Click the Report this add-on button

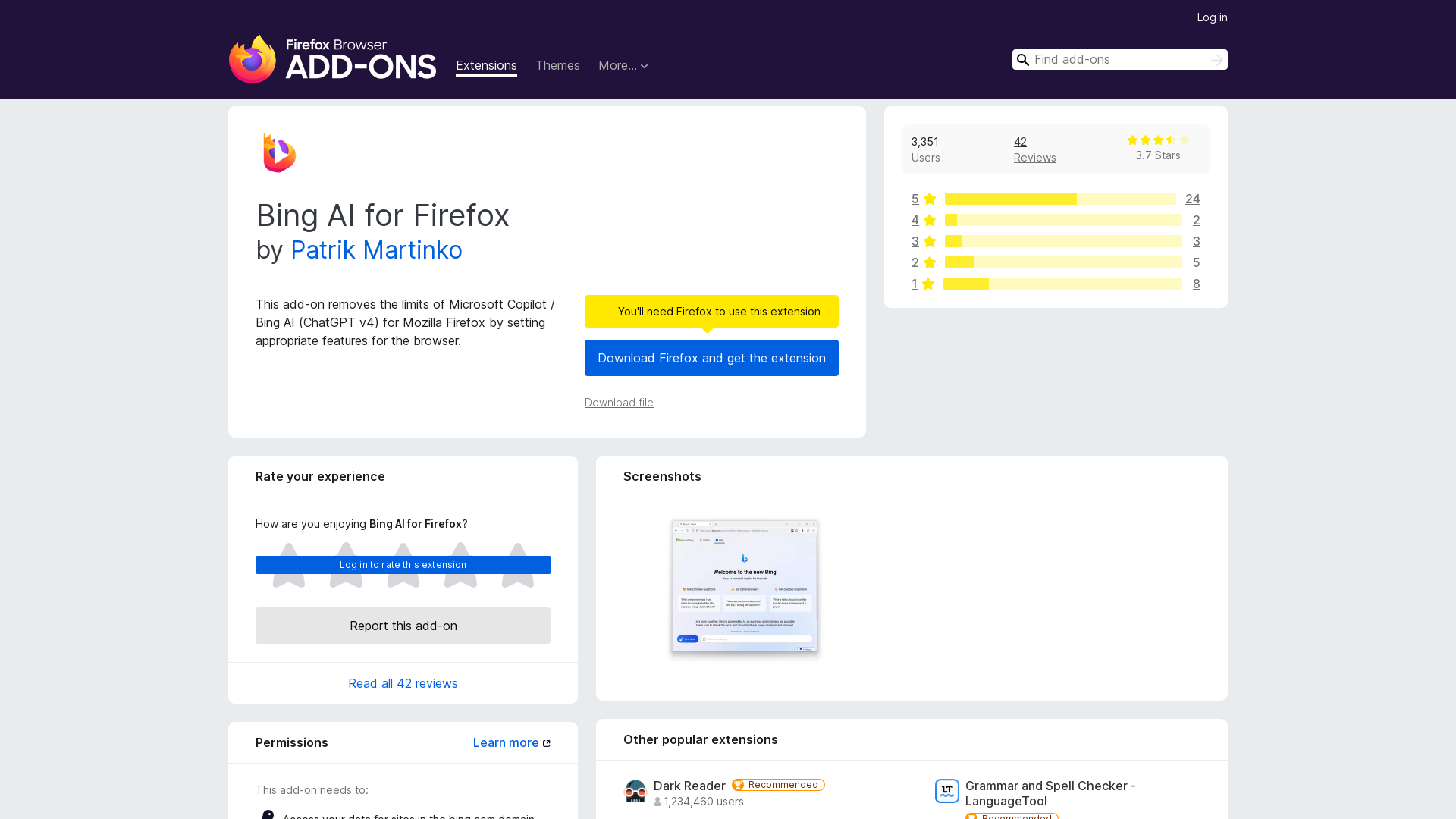point(403,626)
